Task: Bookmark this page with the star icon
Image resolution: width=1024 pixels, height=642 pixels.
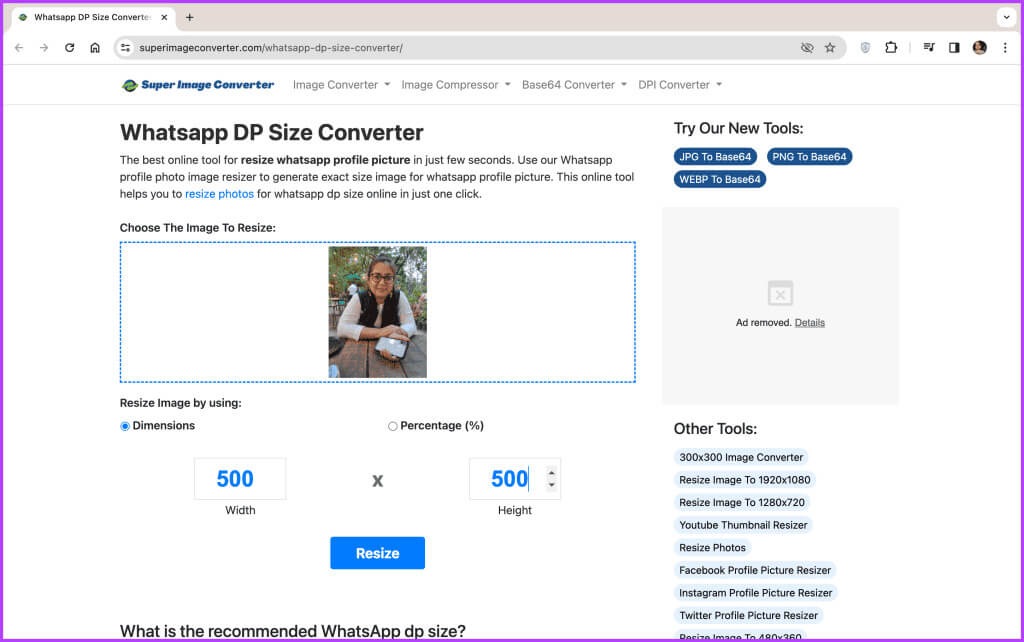Action: pos(830,48)
